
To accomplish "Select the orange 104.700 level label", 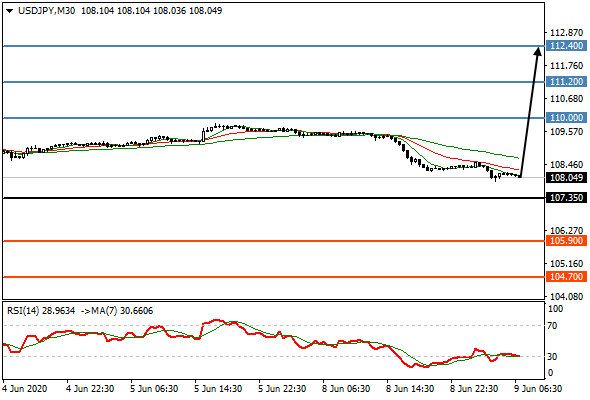I will [x=566, y=277].
